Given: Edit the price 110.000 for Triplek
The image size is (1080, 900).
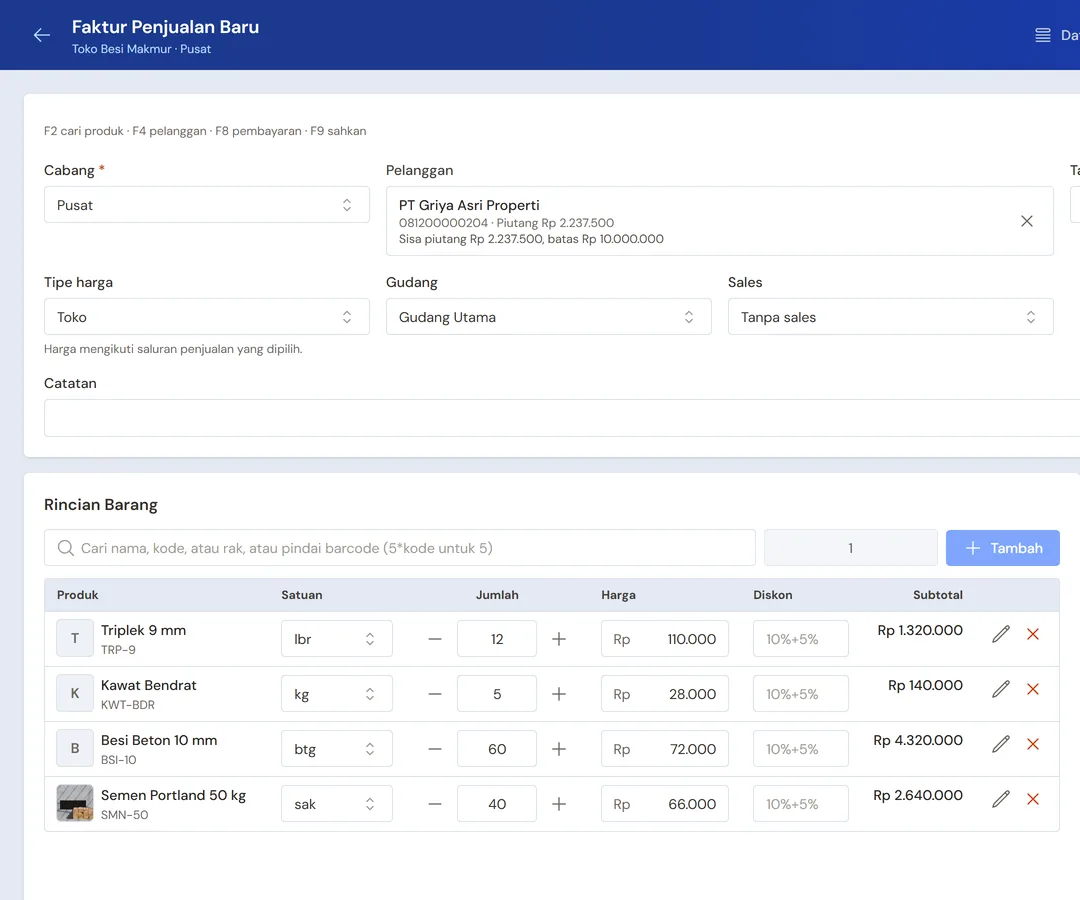Looking at the screenshot, I should pos(665,639).
